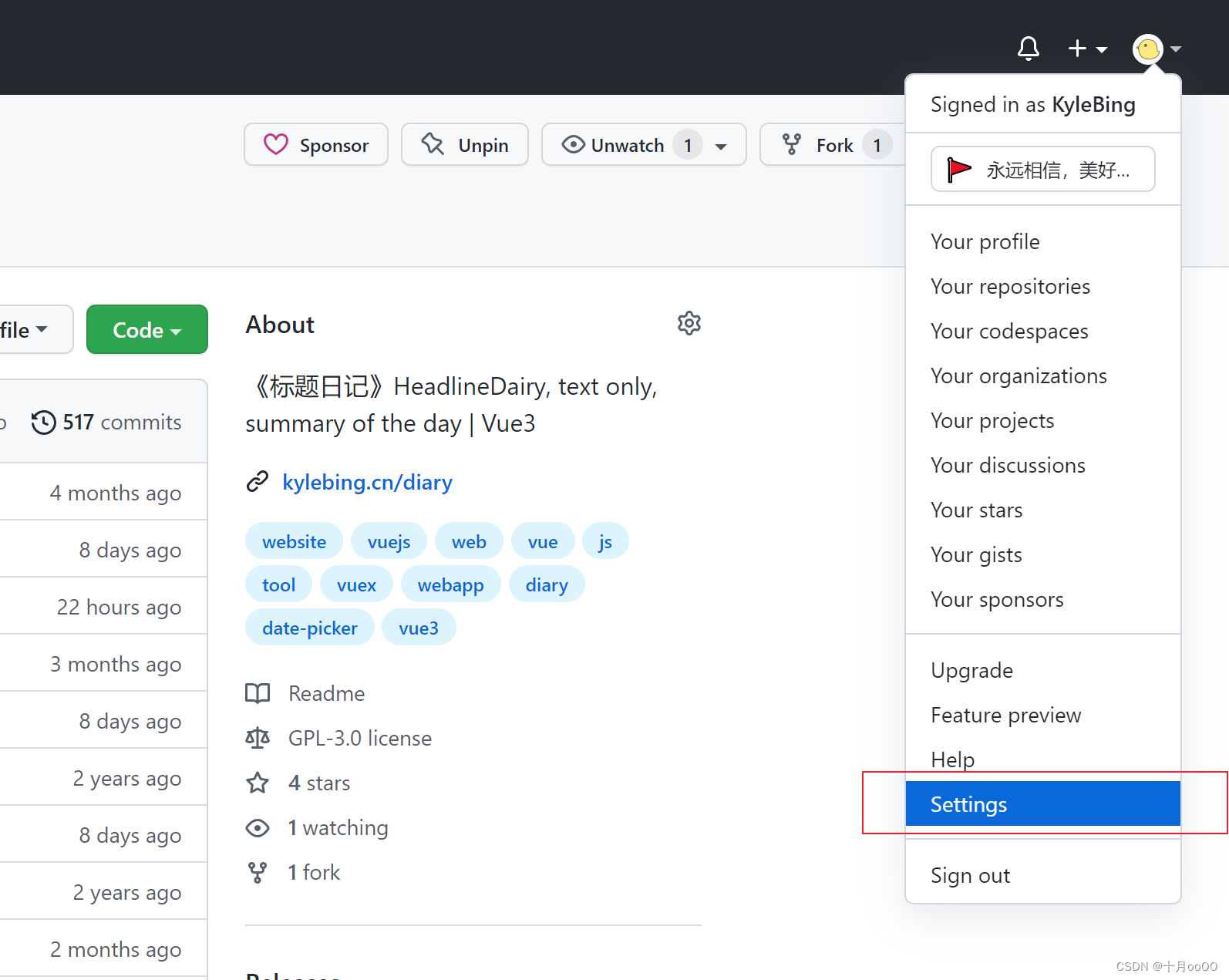Select the website topic tag
1229x980 pixels.
click(x=295, y=541)
